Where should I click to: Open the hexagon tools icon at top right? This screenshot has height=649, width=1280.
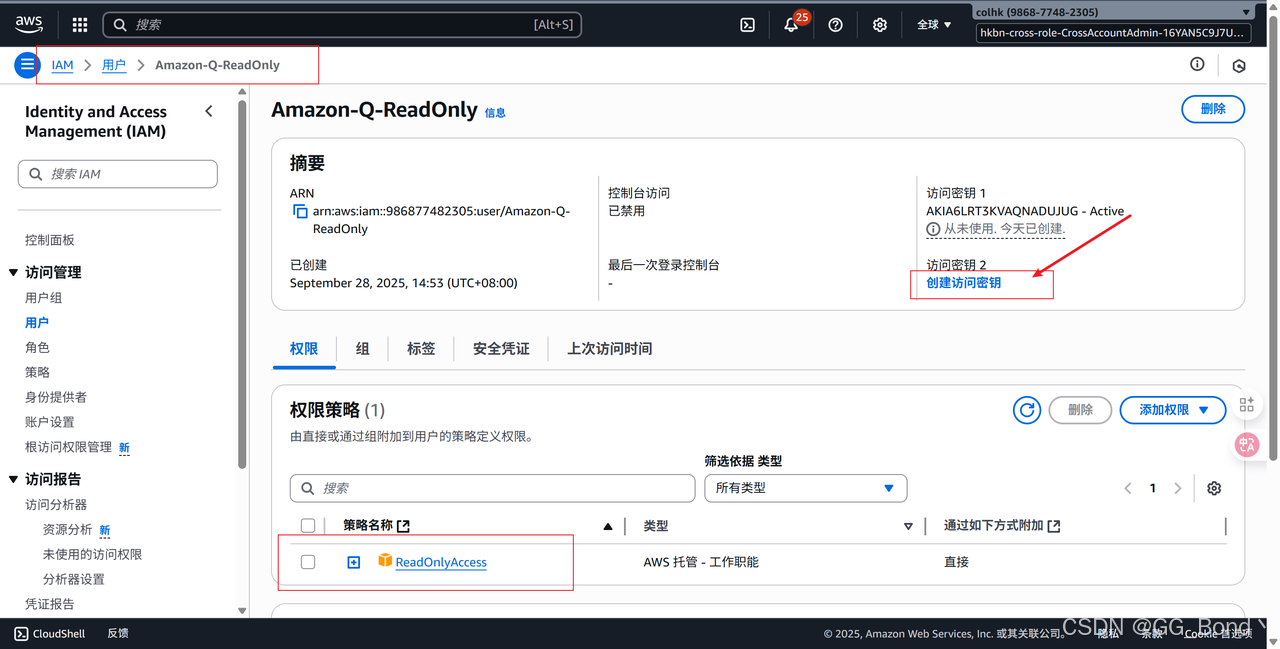click(x=1239, y=66)
